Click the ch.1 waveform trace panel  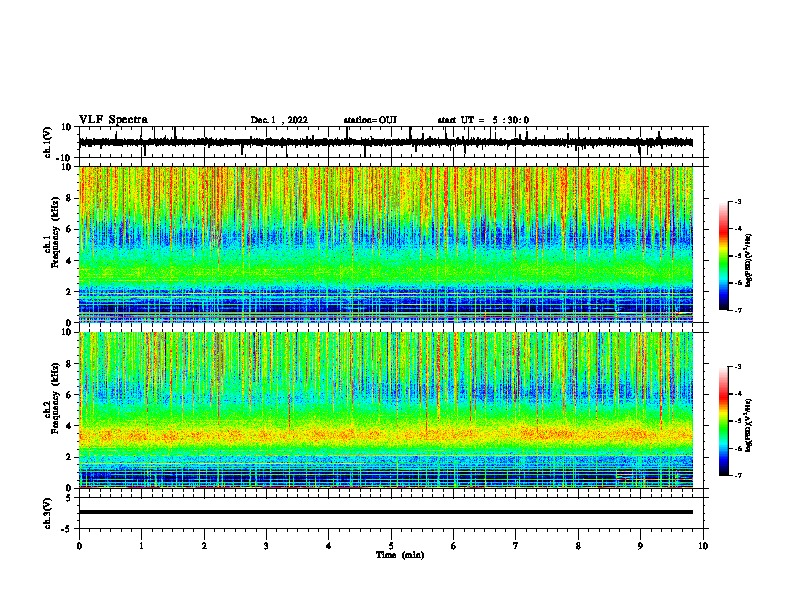(x=391, y=142)
